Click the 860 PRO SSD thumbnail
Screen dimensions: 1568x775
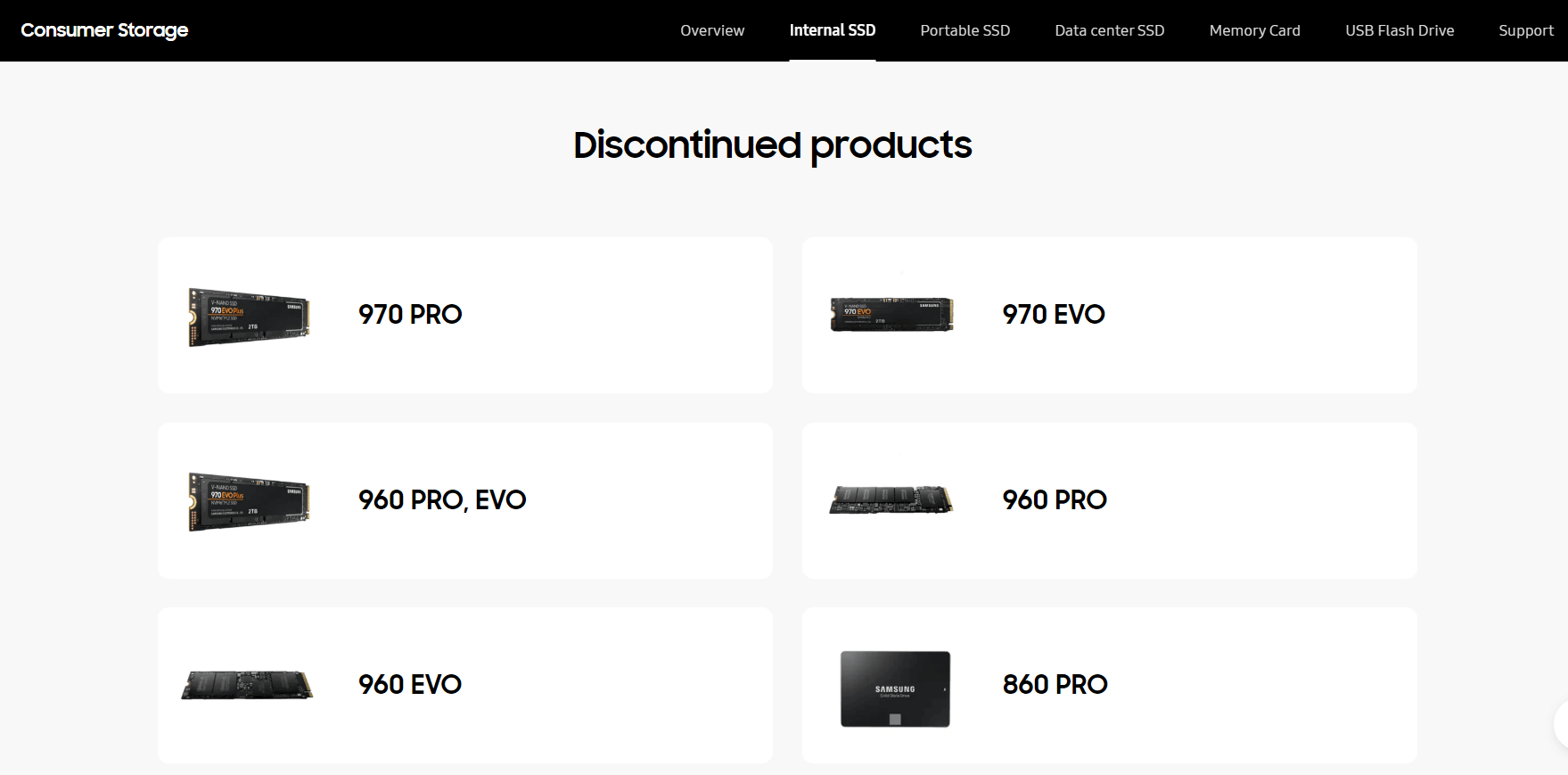tap(895, 688)
